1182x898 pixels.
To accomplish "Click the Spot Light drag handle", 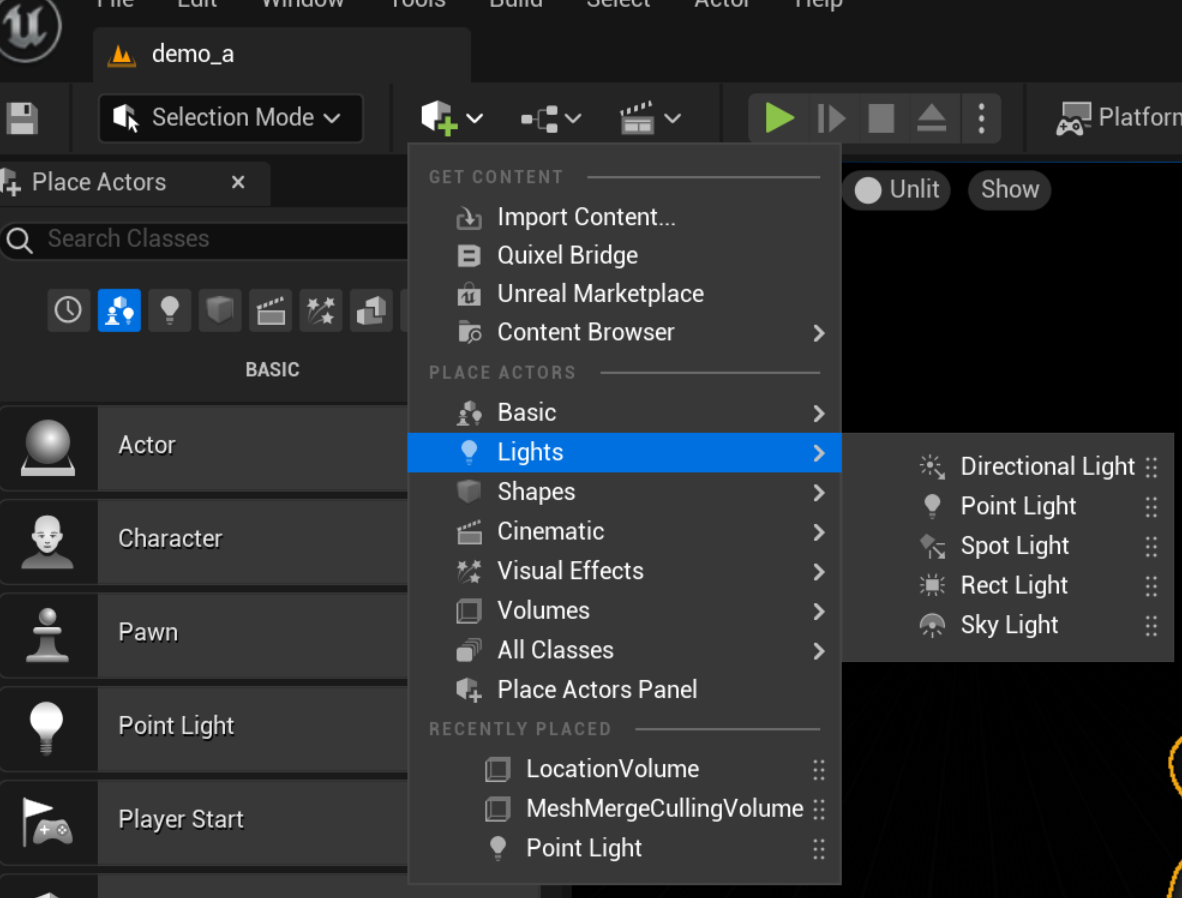I will coord(1151,547).
